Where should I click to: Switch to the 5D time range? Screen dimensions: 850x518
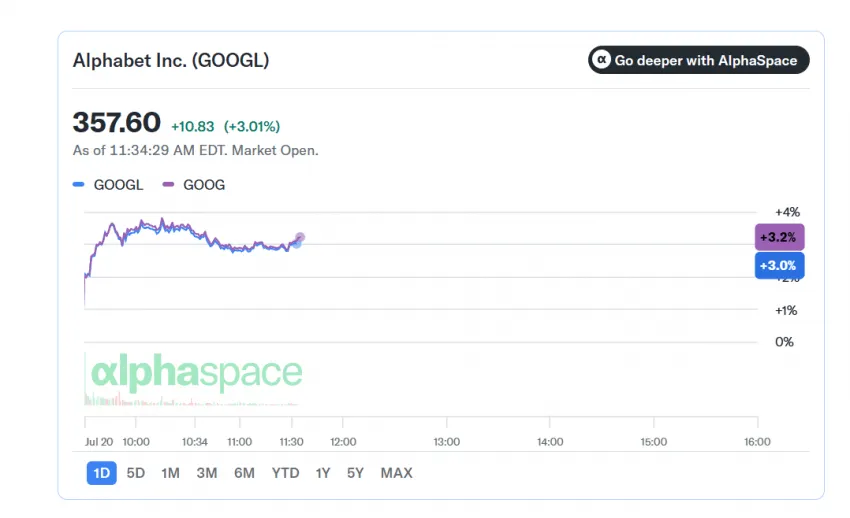pos(136,473)
